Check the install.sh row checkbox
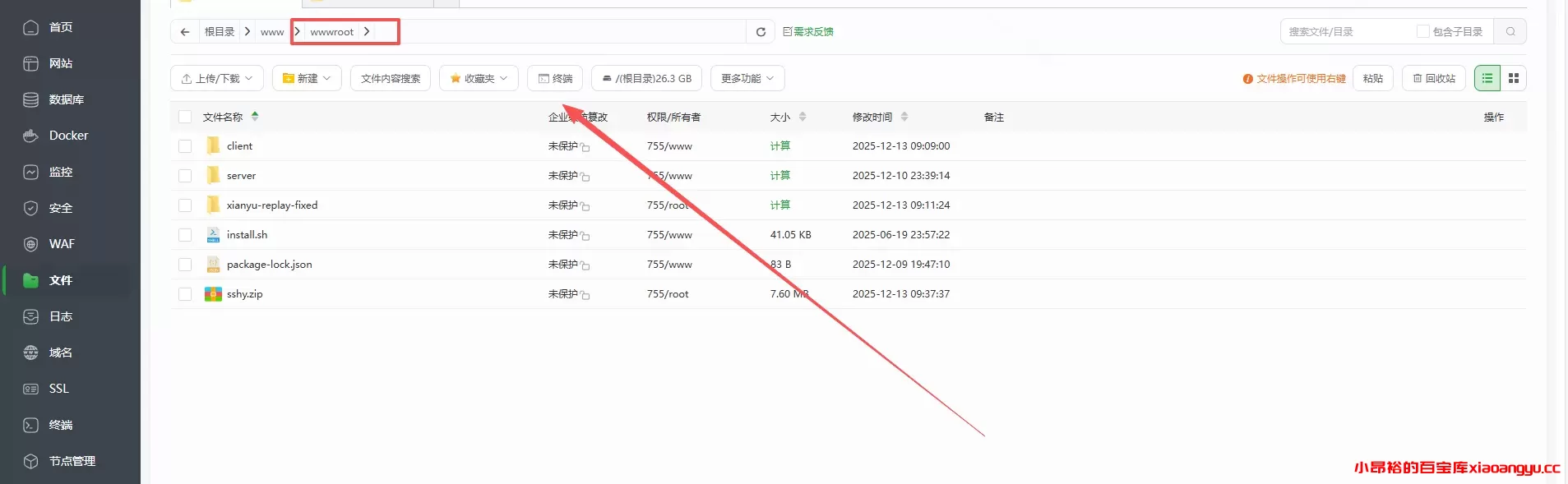Image resolution: width=1568 pixels, height=484 pixels. tap(185, 235)
